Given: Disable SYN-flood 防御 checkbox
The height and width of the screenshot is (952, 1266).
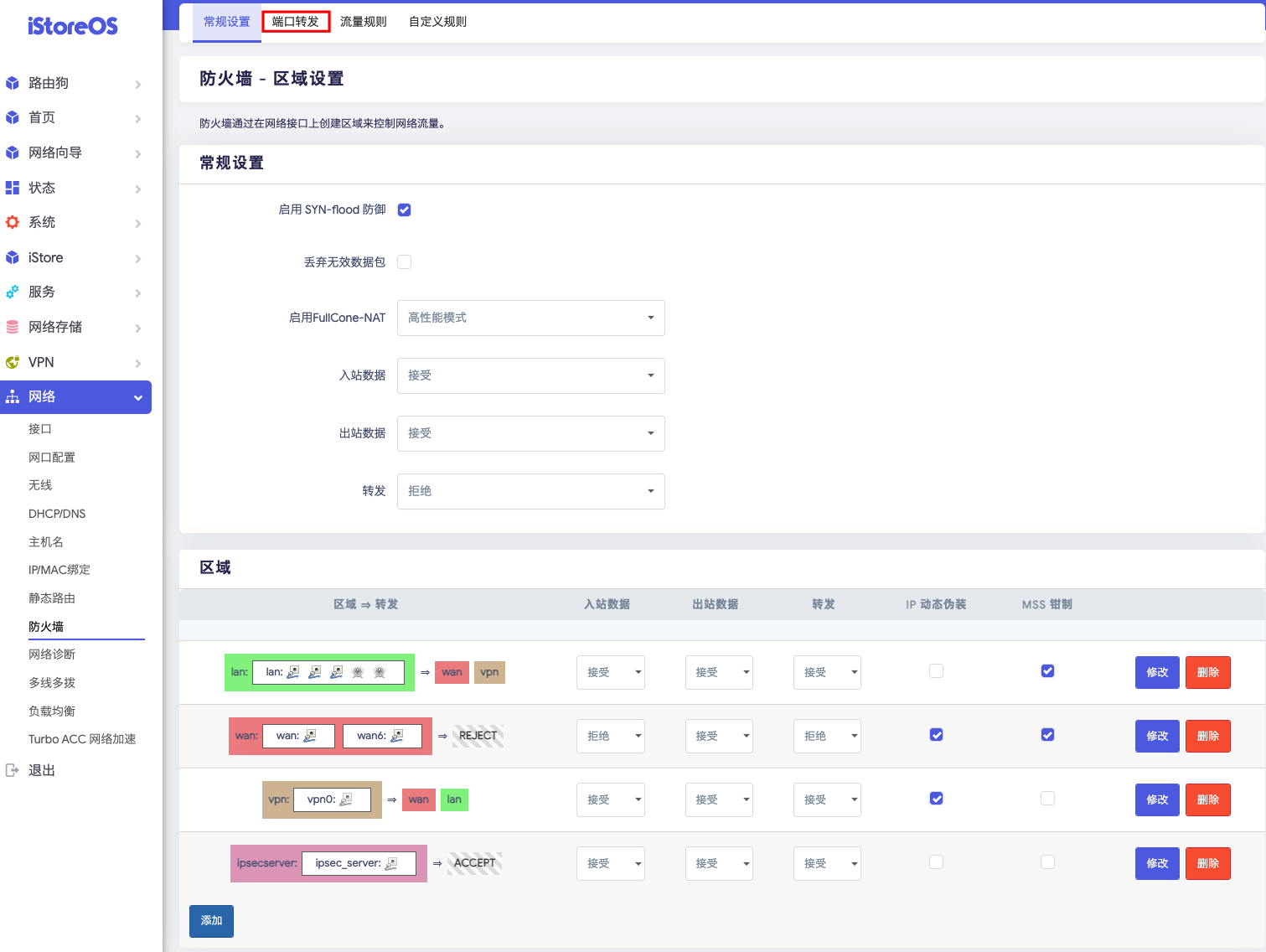Looking at the screenshot, I should pyautogui.click(x=405, y=210).
